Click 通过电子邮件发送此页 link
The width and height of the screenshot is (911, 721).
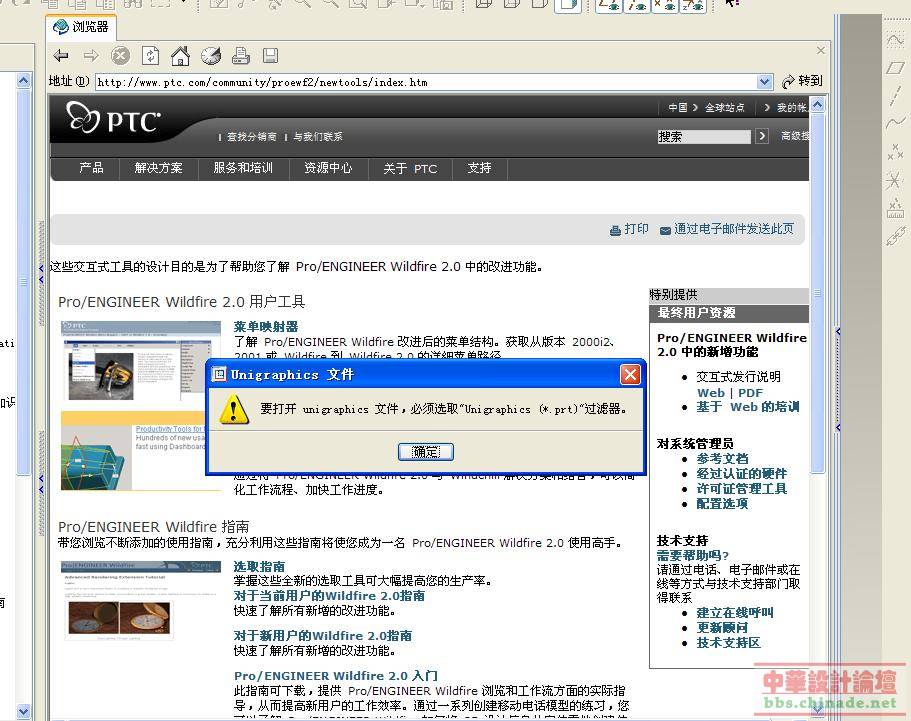727,229
